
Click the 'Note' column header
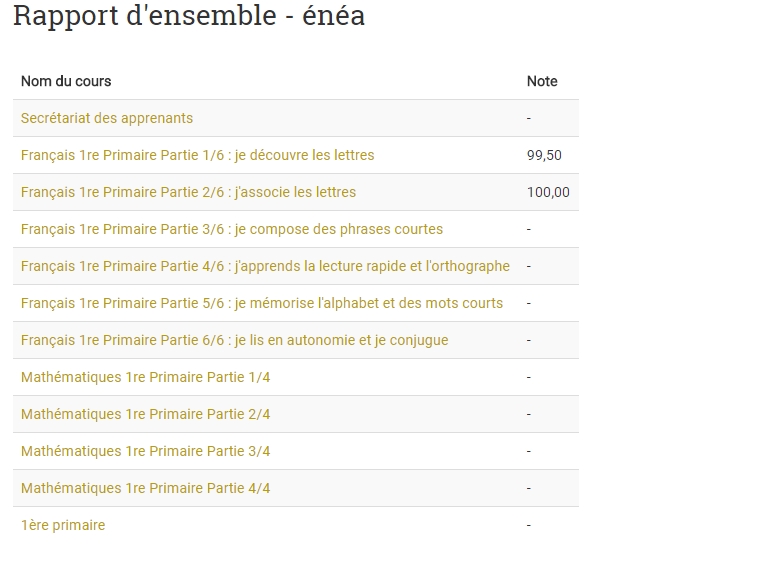click(542, 81)
